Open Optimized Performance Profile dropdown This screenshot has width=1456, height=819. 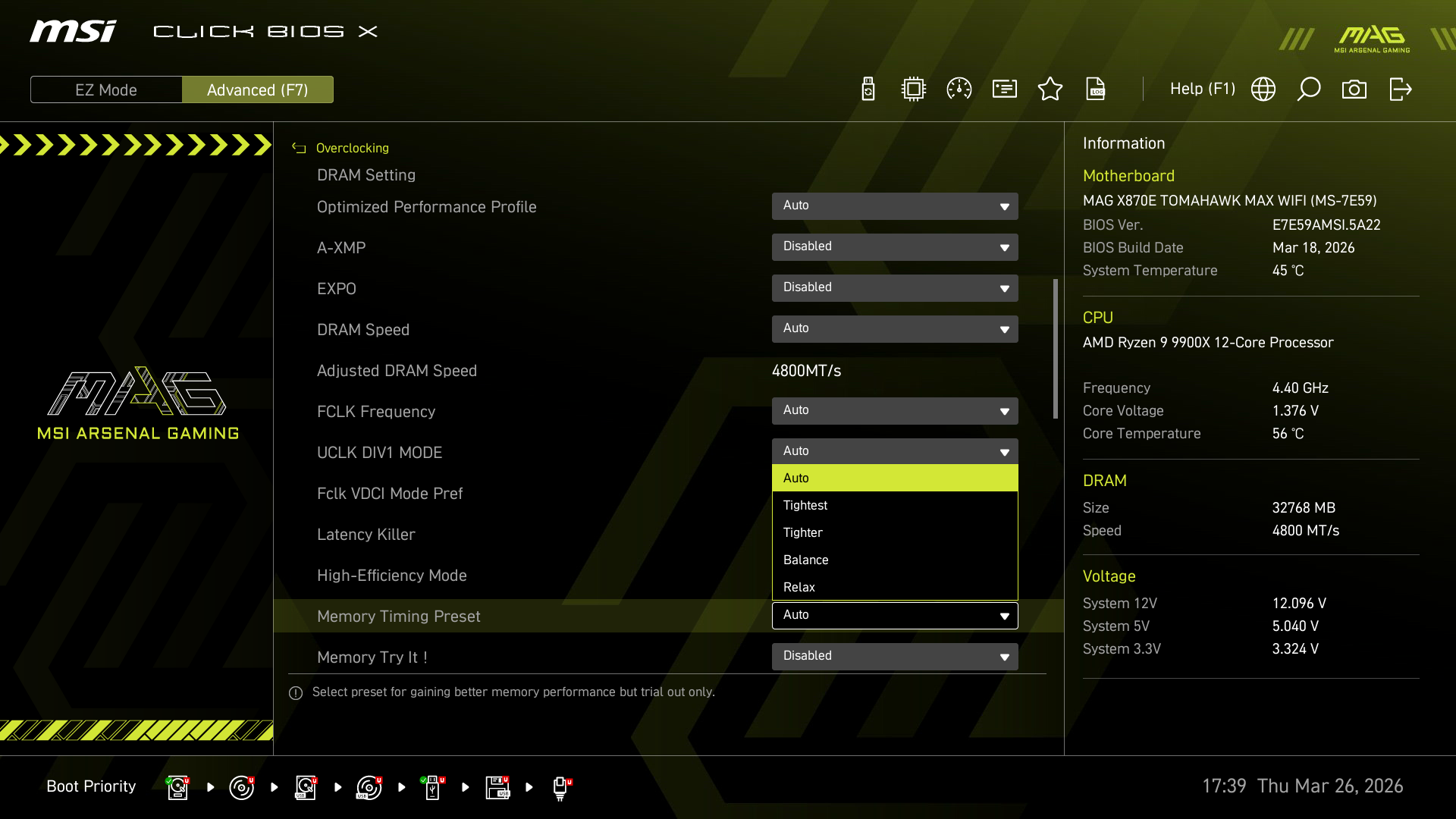click(895, 206)
